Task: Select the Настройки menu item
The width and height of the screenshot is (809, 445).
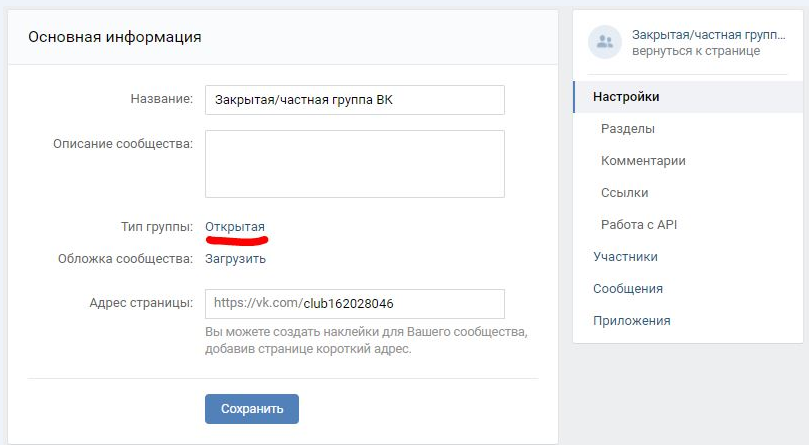Action: pyautogui.click(x=626, y=97)
